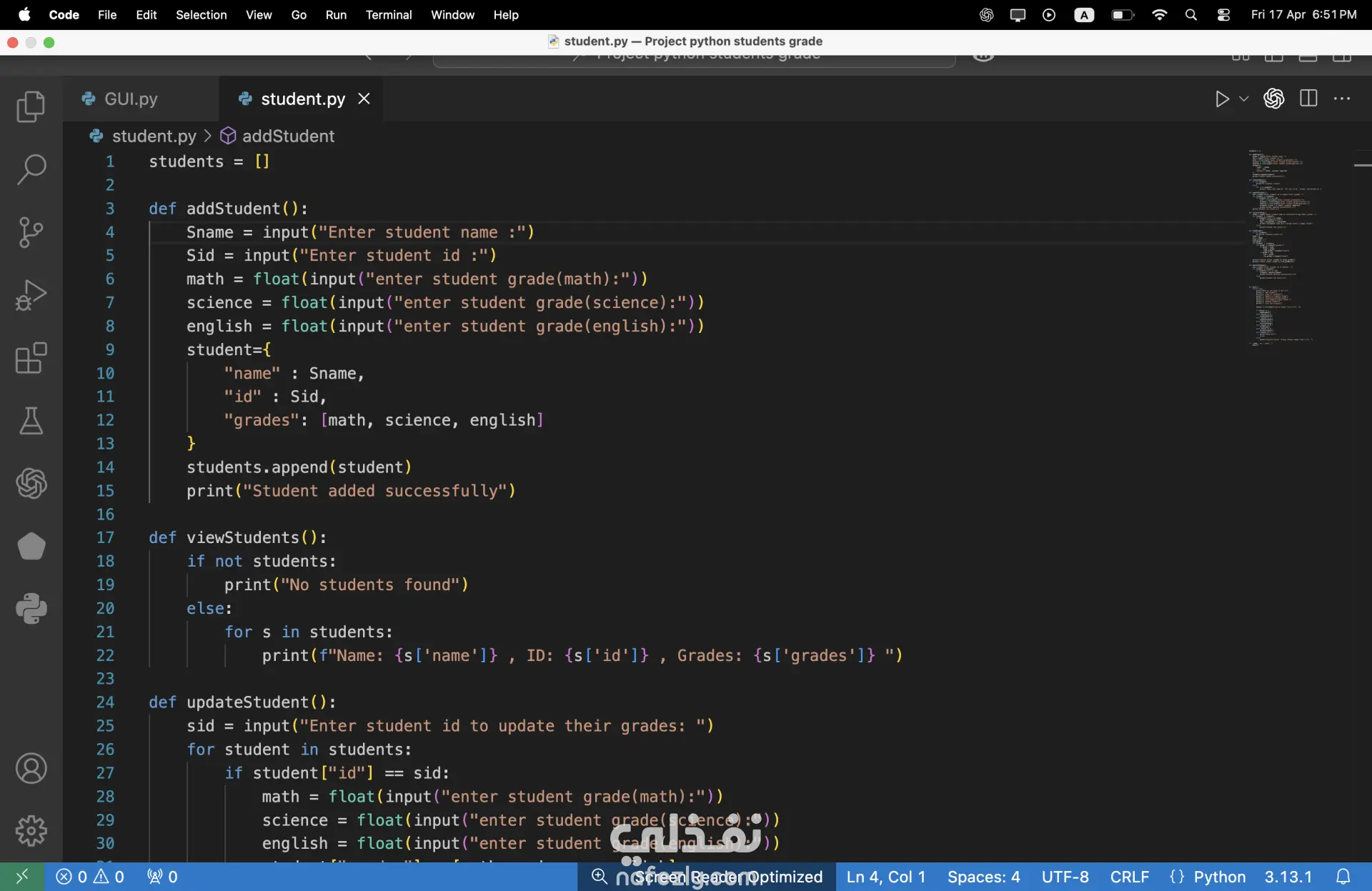Image resolution: width=1372 pixels, height=891 pixels.
Task: Open the Run and Debug view
Action: 31,295
